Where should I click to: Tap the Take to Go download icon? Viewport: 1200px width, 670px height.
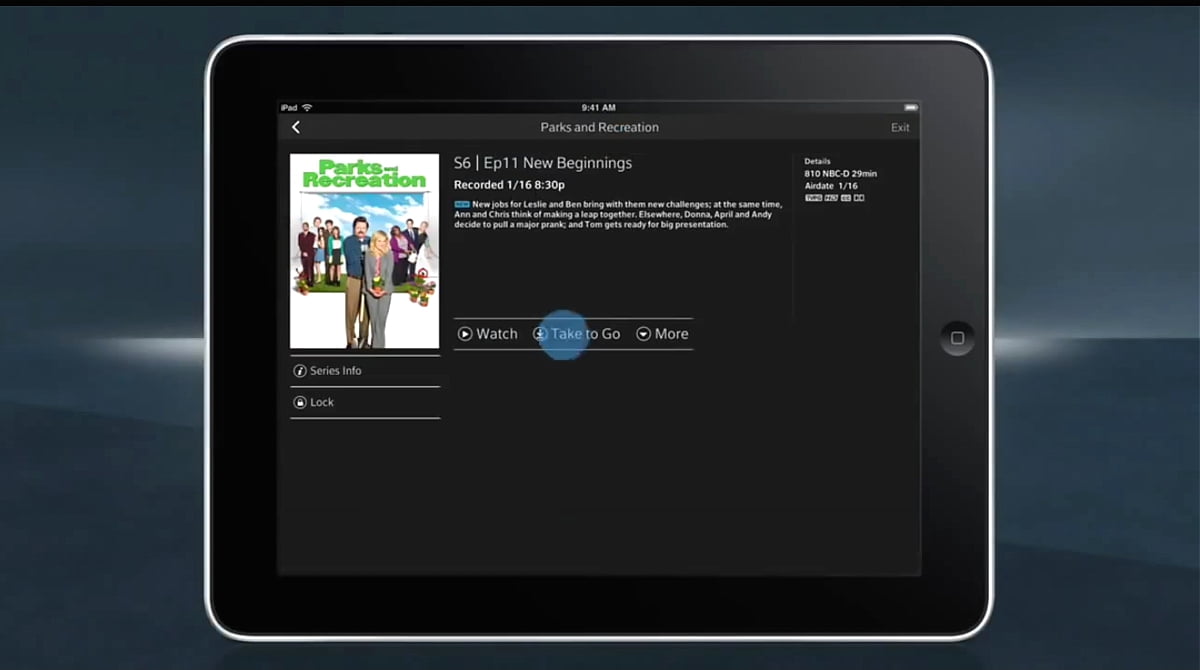[x=540, y=333]
